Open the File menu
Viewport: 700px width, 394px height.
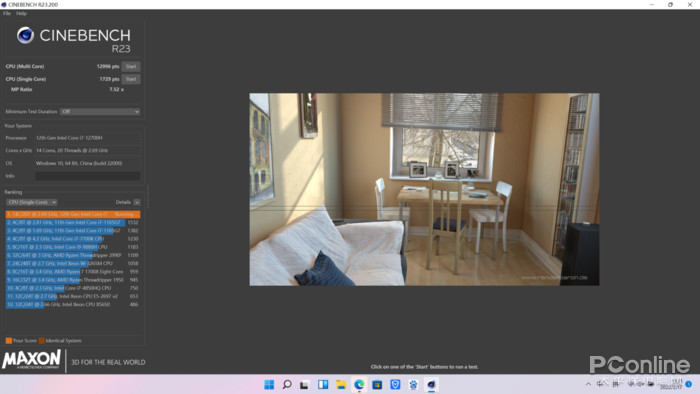[7, 13]
